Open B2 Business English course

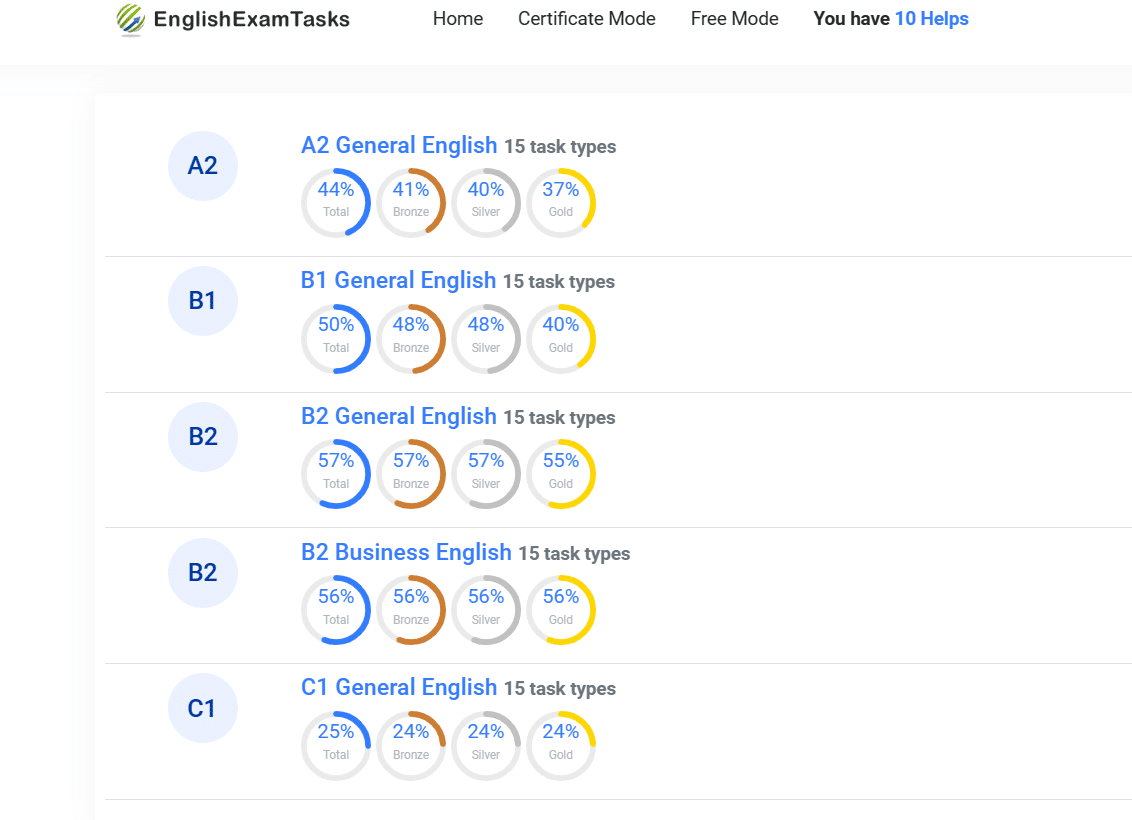point(406,552)
